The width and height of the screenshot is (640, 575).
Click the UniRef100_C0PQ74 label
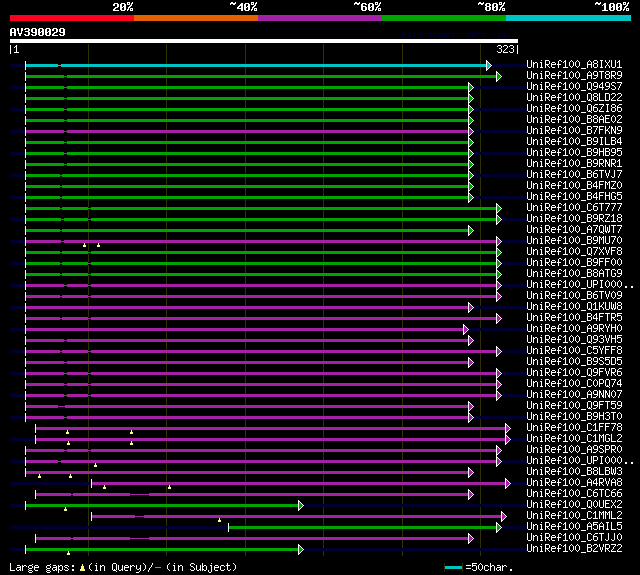pyautogui.click(x=574, y=384)
